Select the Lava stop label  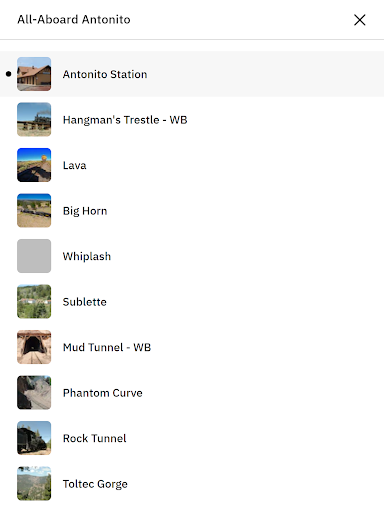[x=75, y=165]
